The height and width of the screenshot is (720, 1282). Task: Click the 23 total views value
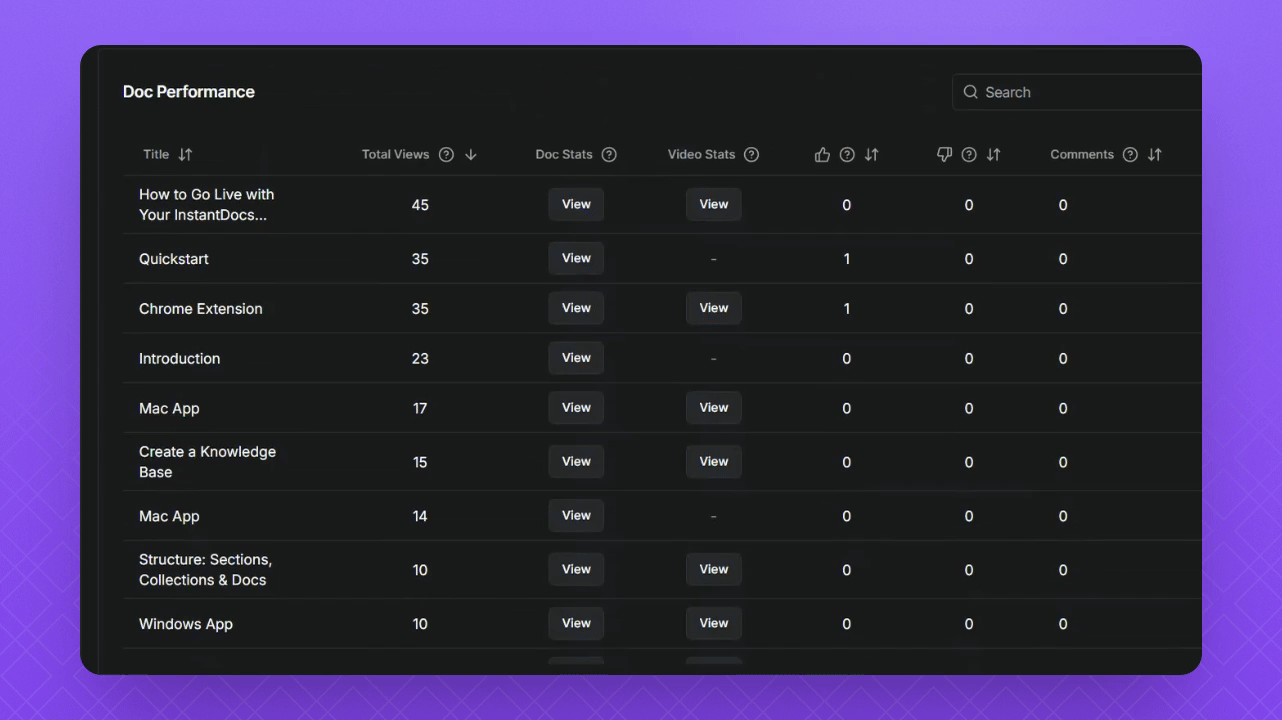[x=420, y=359]
